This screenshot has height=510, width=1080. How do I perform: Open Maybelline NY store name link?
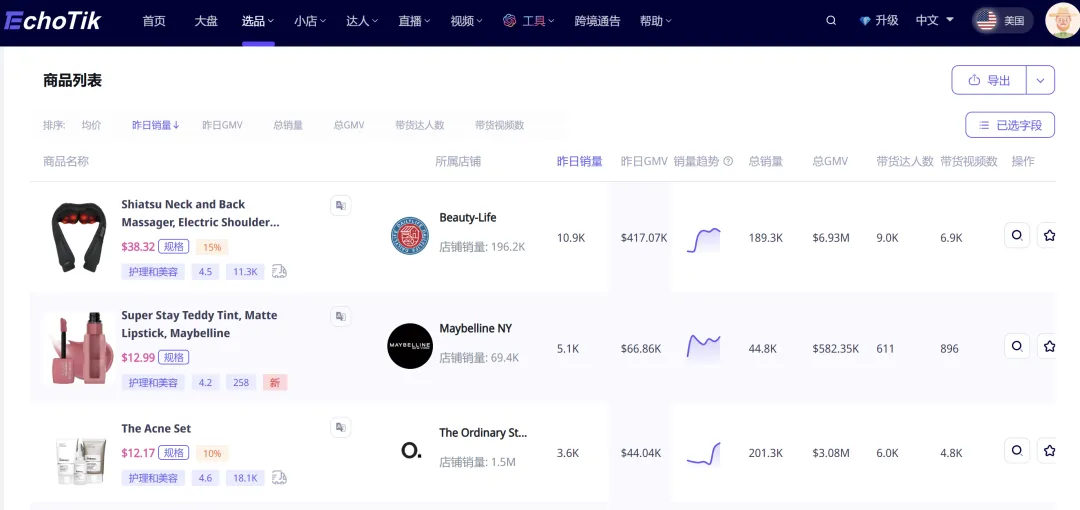coord(475,328)
